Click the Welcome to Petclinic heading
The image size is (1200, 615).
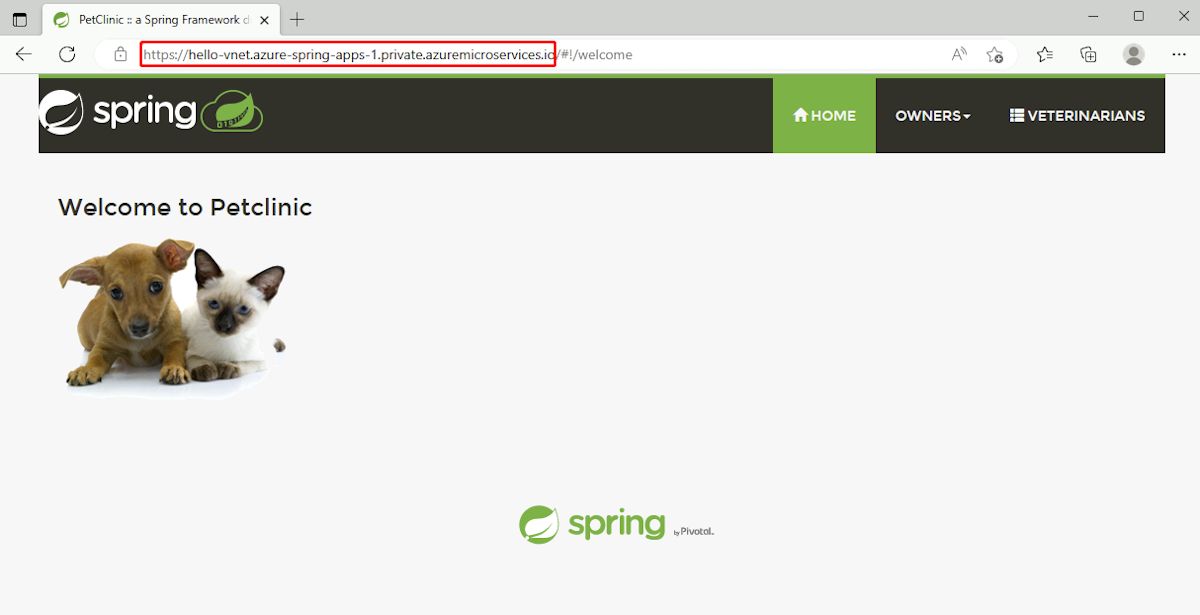pyautogui.click(x=185, y=207)
